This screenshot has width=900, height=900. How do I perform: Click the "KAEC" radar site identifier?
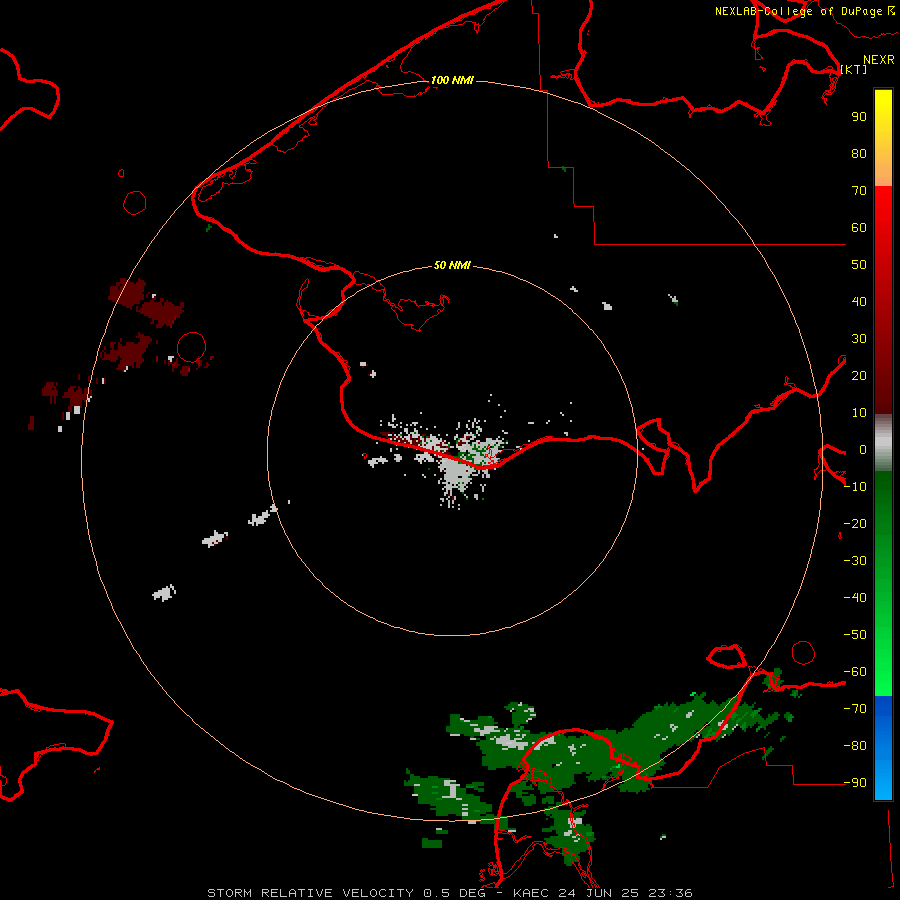point(531,893)
